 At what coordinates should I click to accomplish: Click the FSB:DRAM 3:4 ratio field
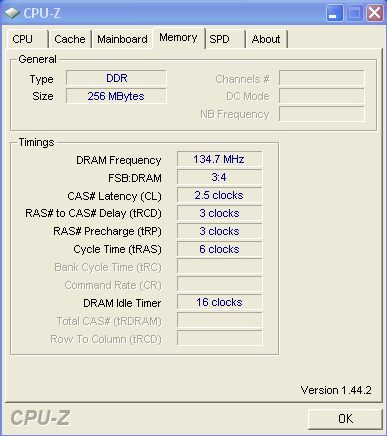click(219, 177)
